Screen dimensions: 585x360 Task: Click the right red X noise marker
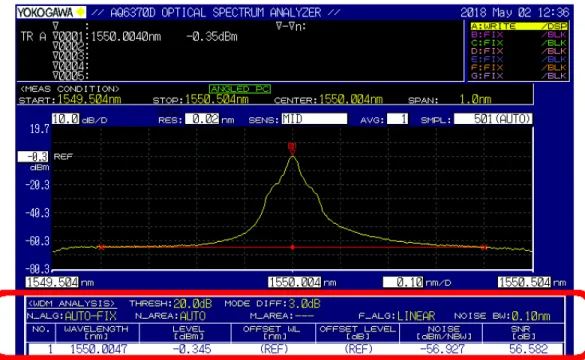pos(484,247)
